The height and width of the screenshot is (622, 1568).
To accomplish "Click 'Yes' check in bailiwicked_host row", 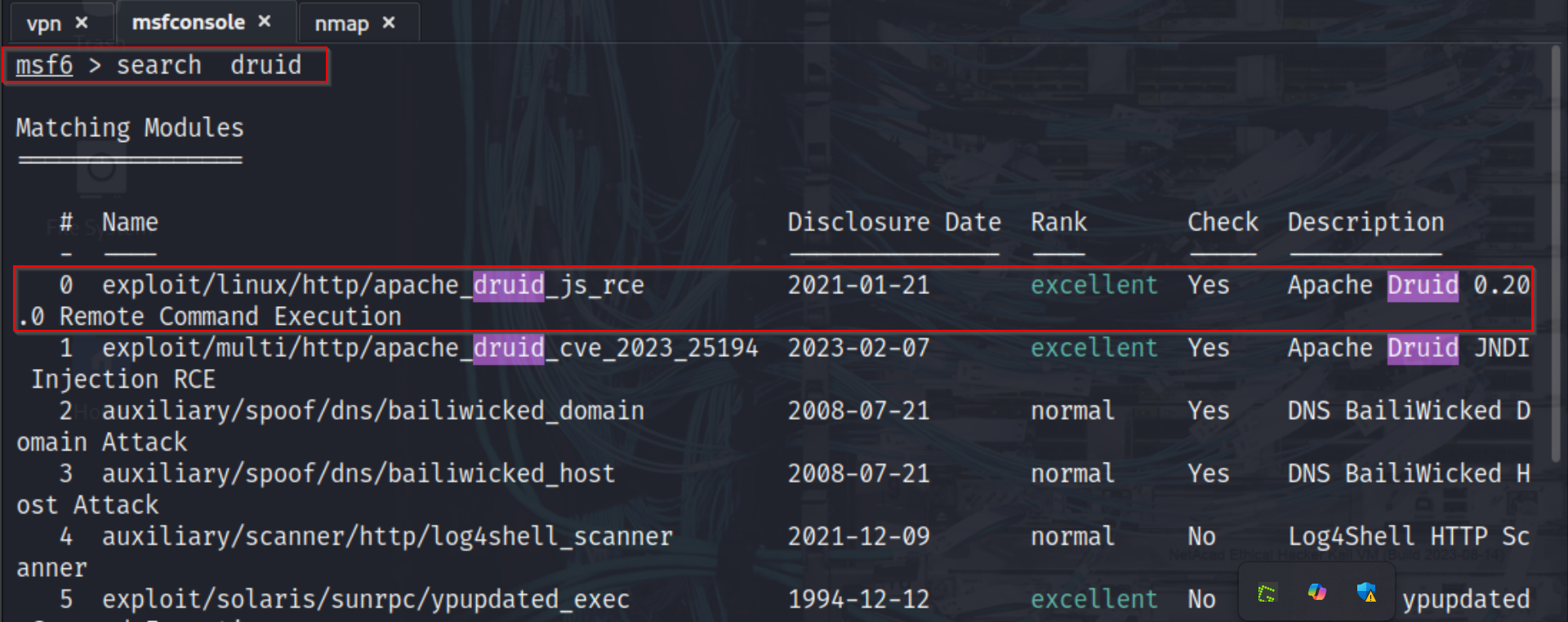I will tap(1209, 473).
